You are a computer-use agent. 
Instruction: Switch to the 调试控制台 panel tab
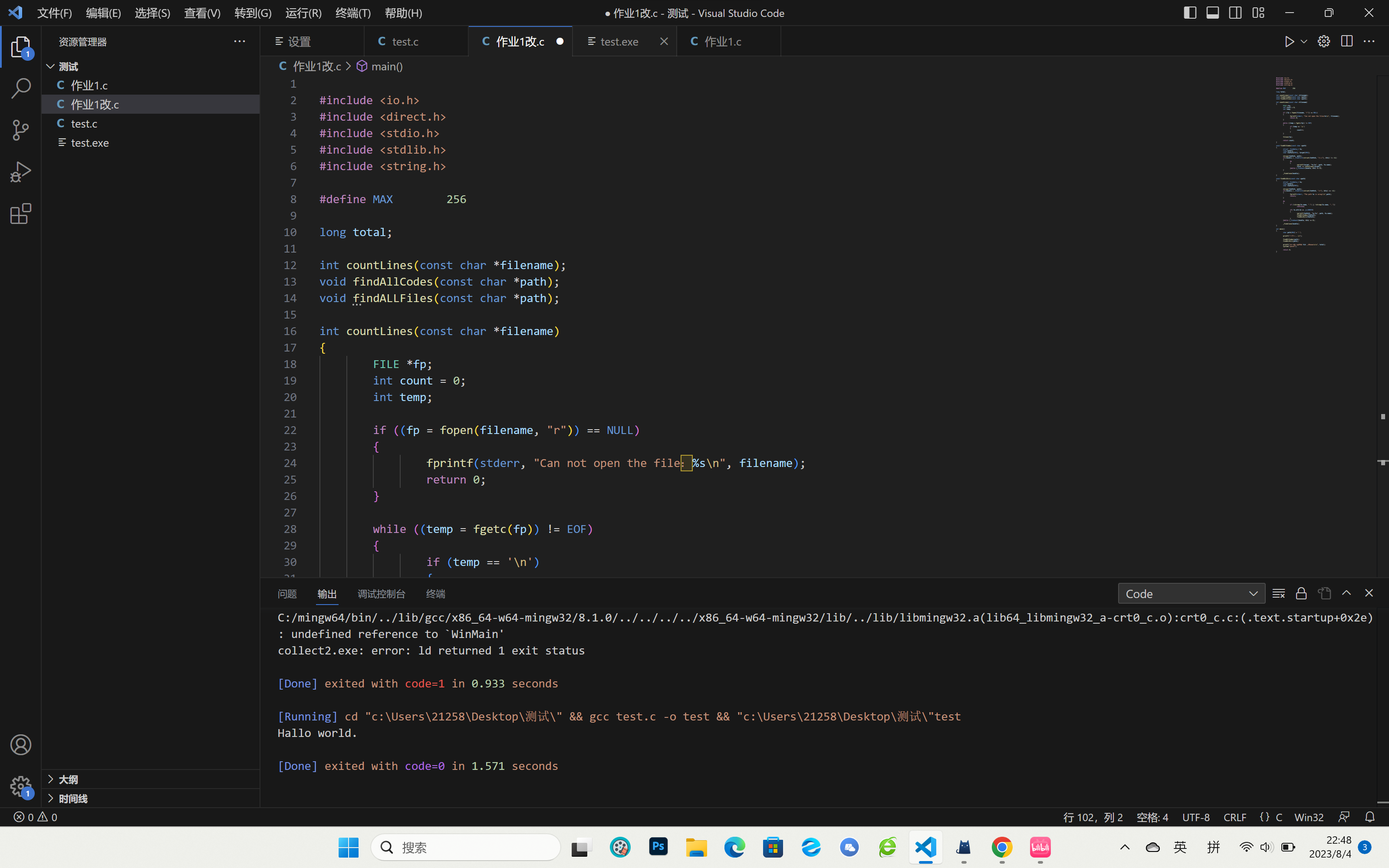coord(381,594)
